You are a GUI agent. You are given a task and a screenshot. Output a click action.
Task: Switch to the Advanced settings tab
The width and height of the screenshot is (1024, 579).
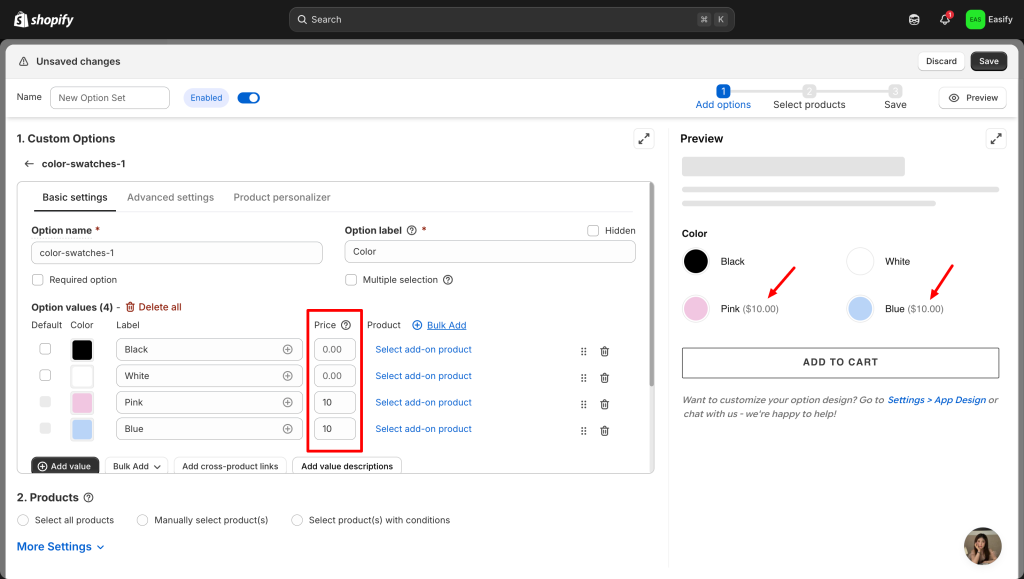click(x=170, y=198)
